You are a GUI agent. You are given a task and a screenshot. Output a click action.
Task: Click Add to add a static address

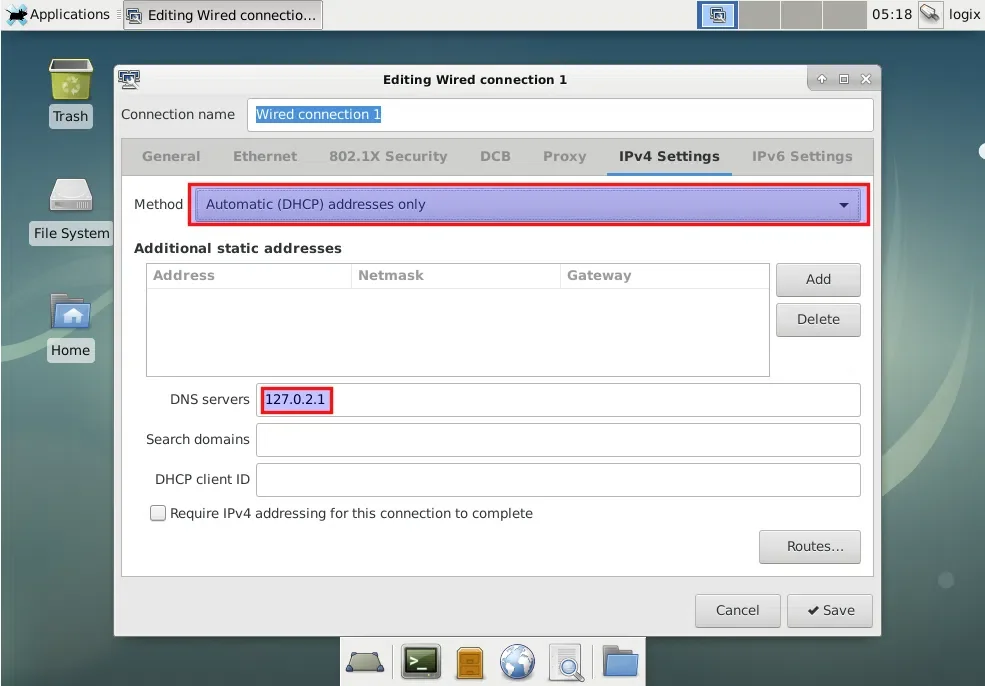818,280
